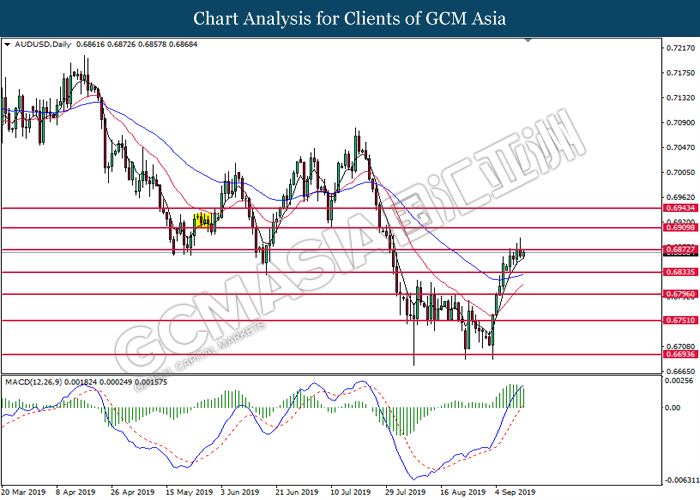Click the 0.67510 price level label
Image resolution: width=700 pixels, height=500 pixels.
click(x=681, y=320)
